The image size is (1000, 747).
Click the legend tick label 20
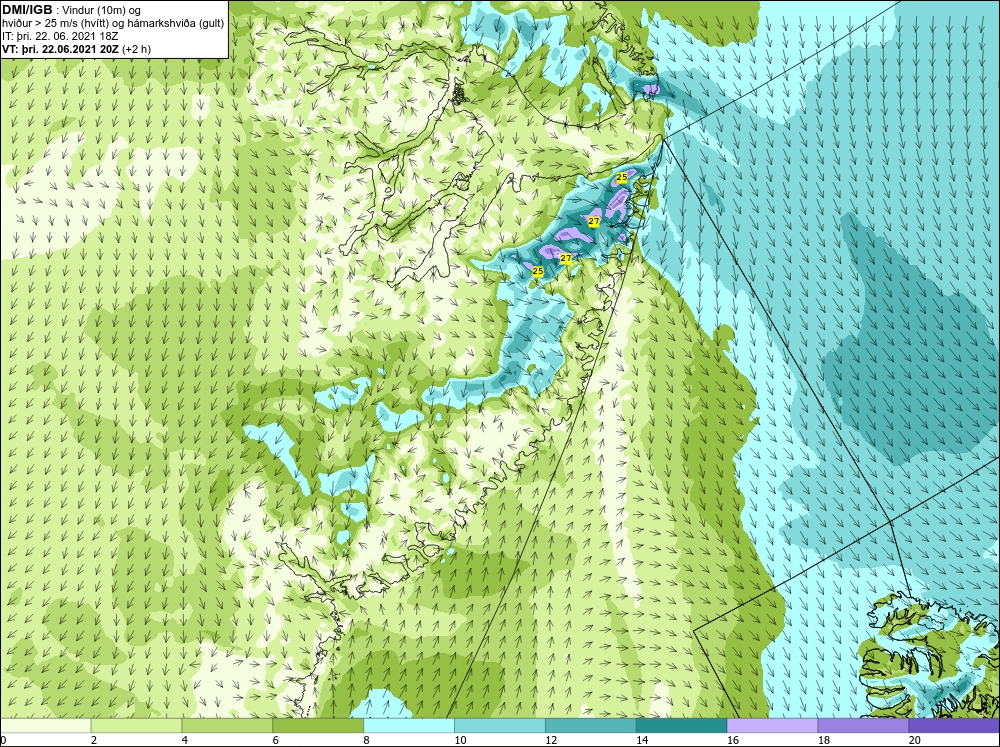(915, 740)
